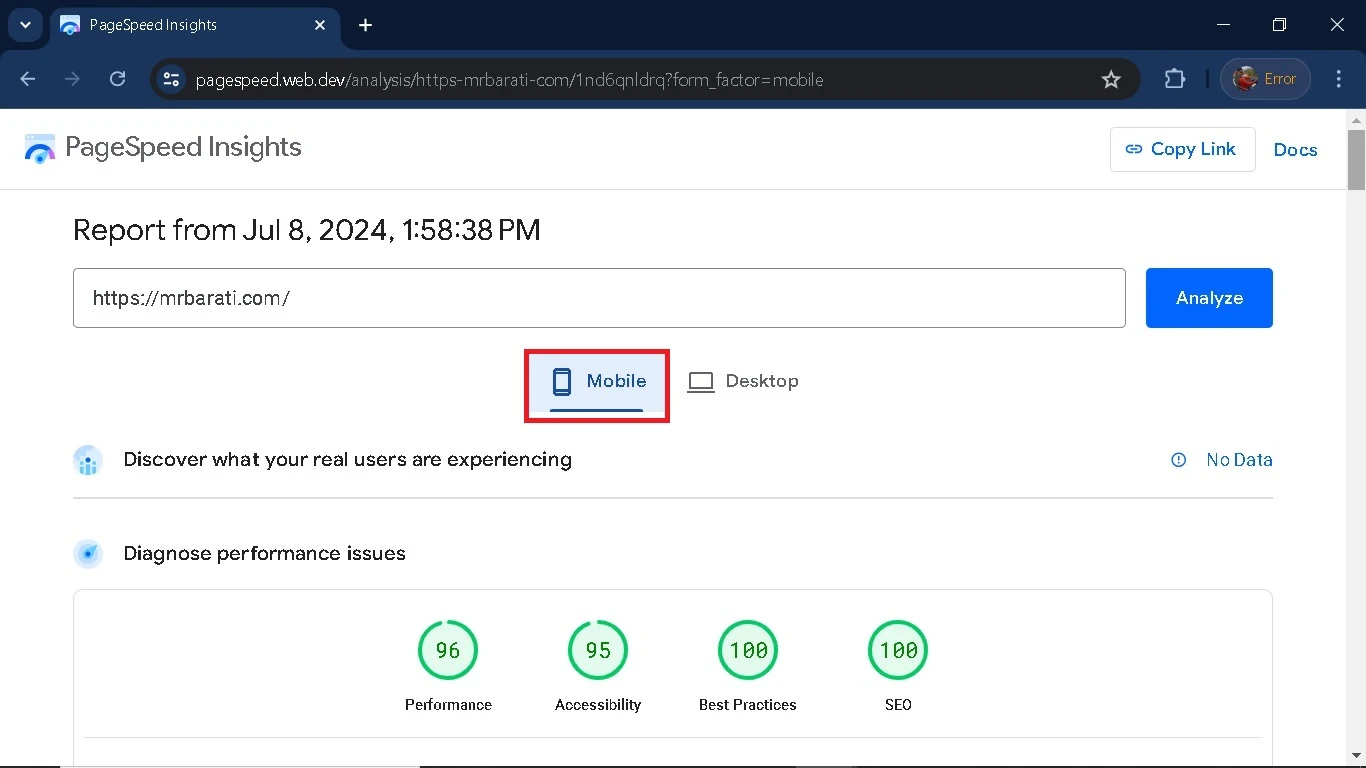The image size is (1366, 768).
Task: Open the Chrome three-dot menu
Action: [1339, 79]
